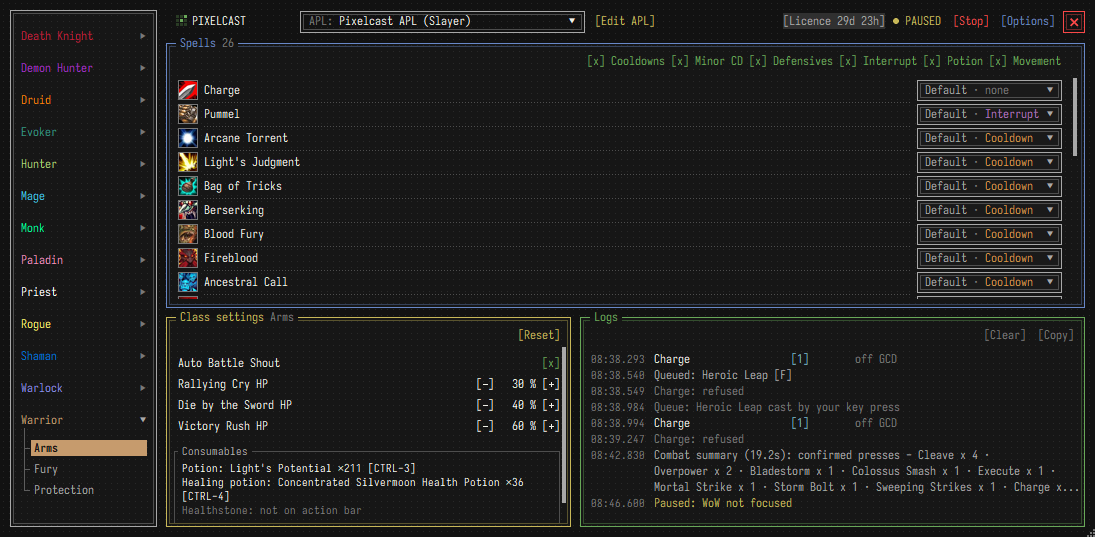Viewport: 1095px width, 537px height.
Task: Decrease Die by the Sword HP
Action: pyautogui.click(x=485, y=405)
